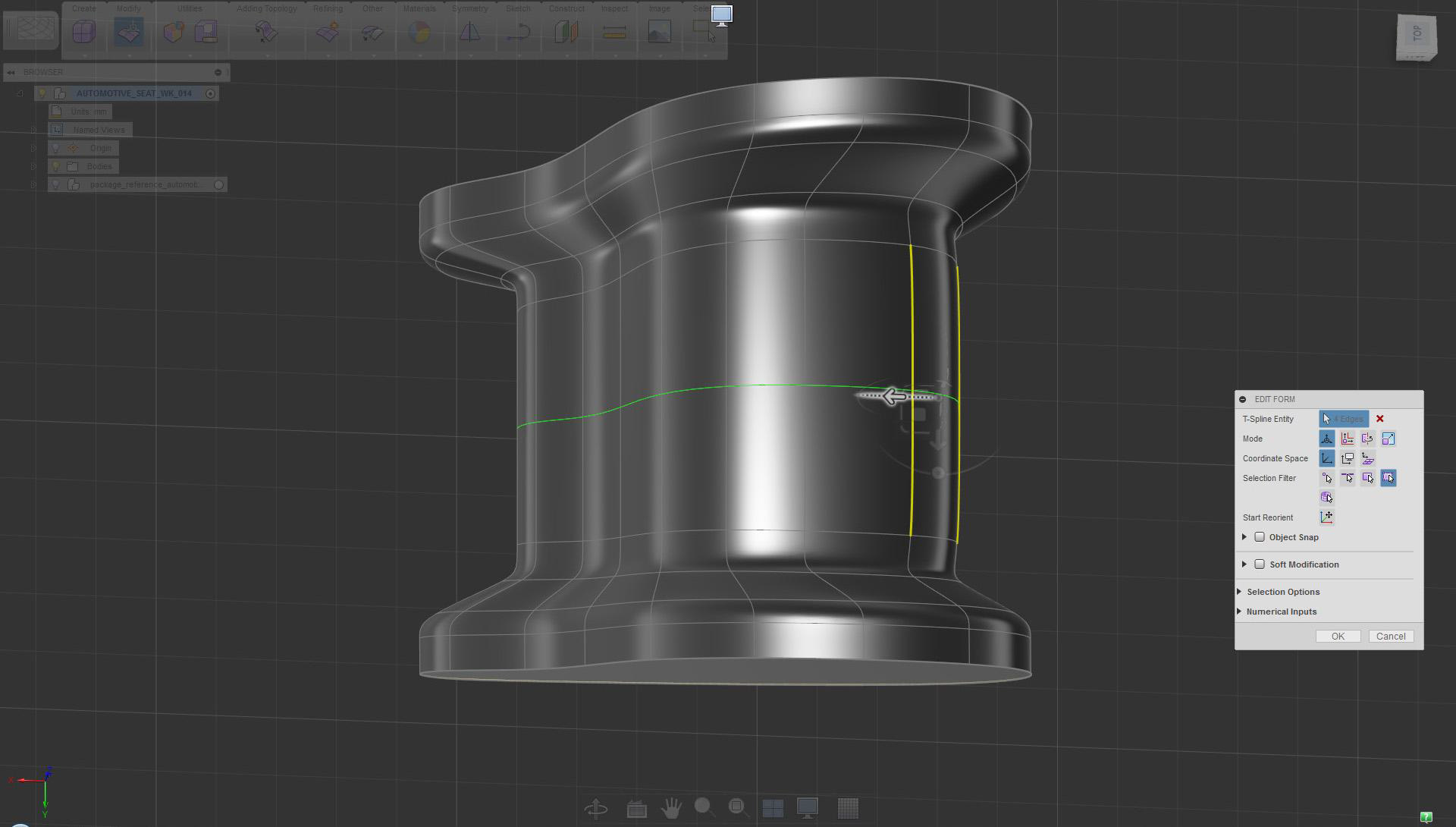
Task: Toggle visibility bulb of Bodies folder
Action: 55,166
